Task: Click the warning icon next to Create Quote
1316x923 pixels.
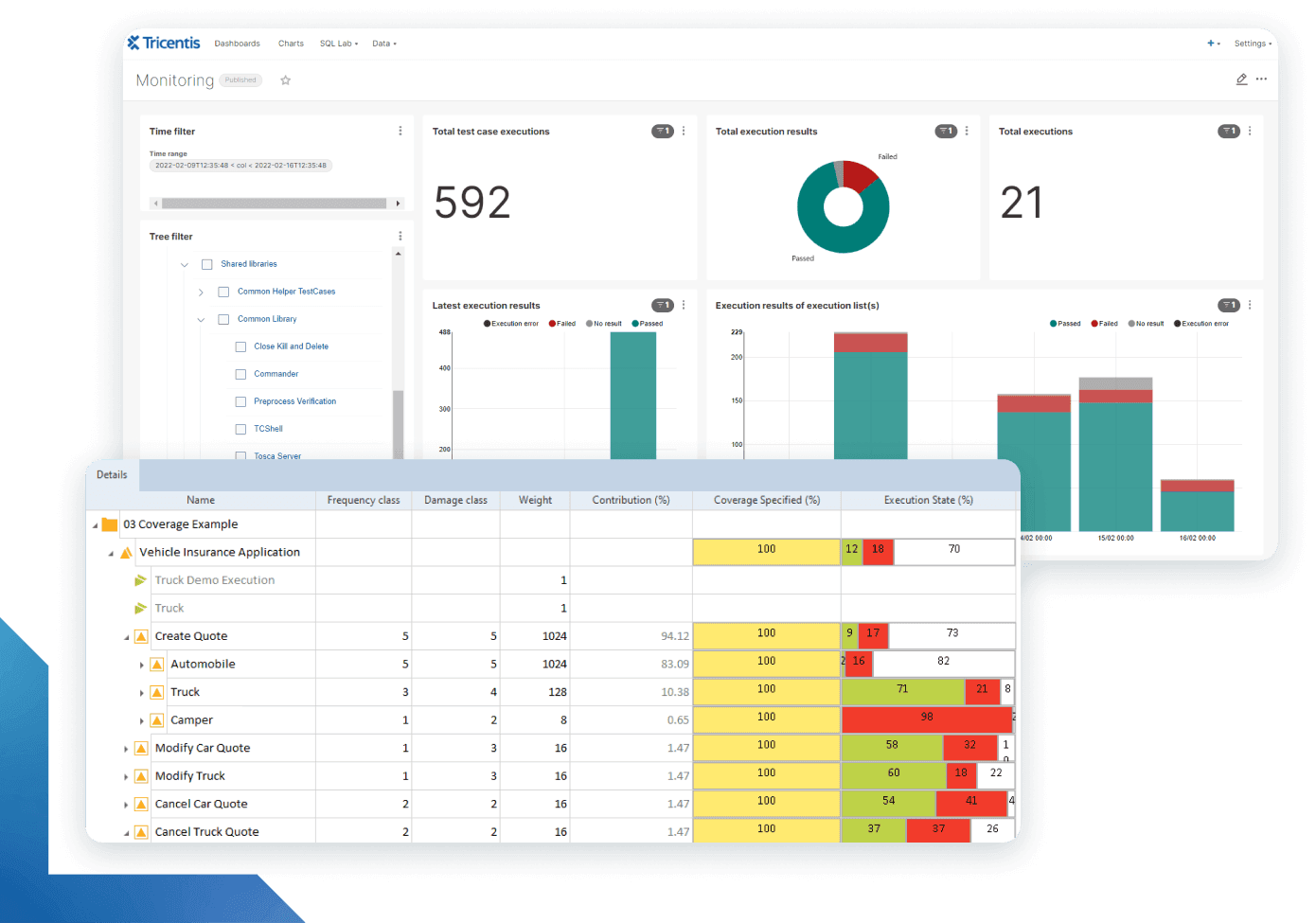Action: [x=141, y=636]
